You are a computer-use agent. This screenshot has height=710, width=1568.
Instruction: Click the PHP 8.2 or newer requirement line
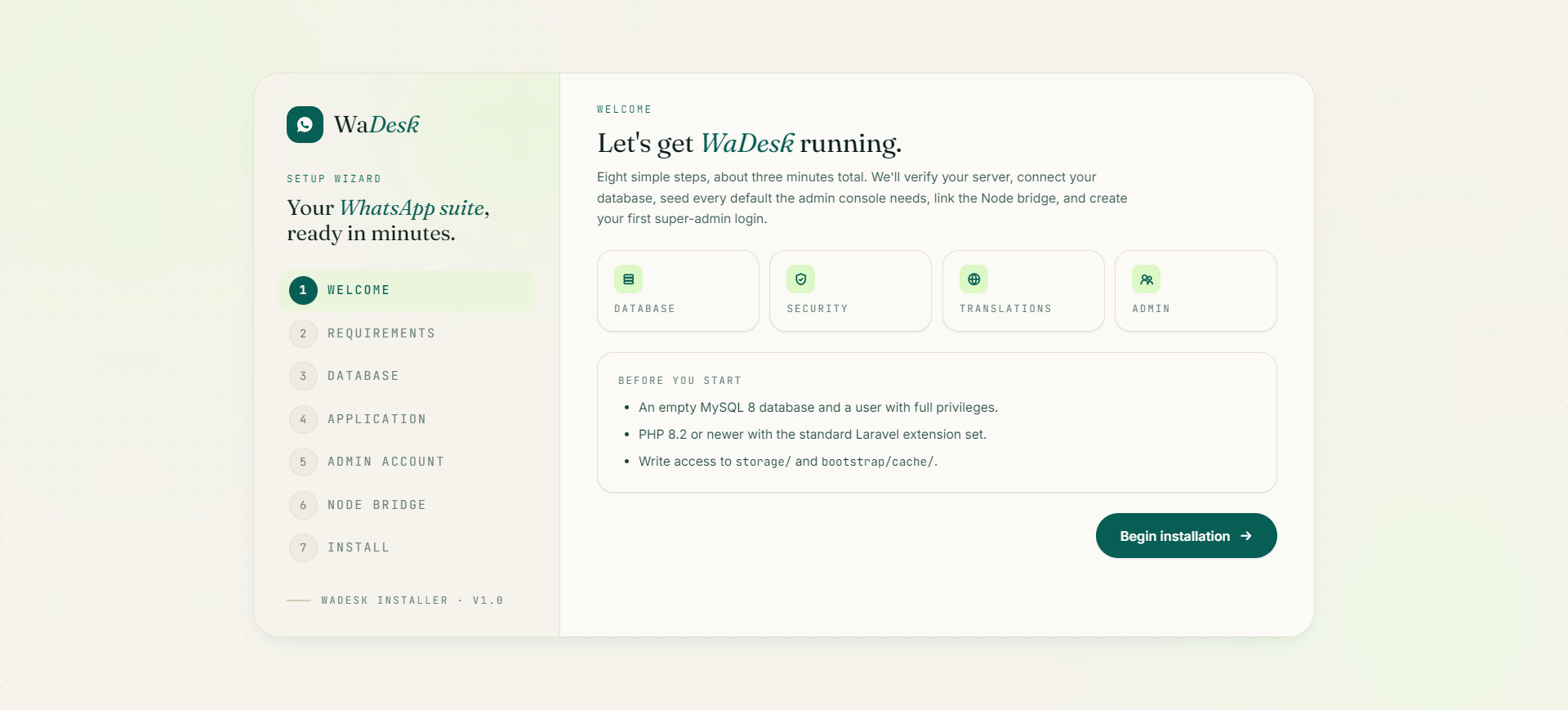pos(813,435)
